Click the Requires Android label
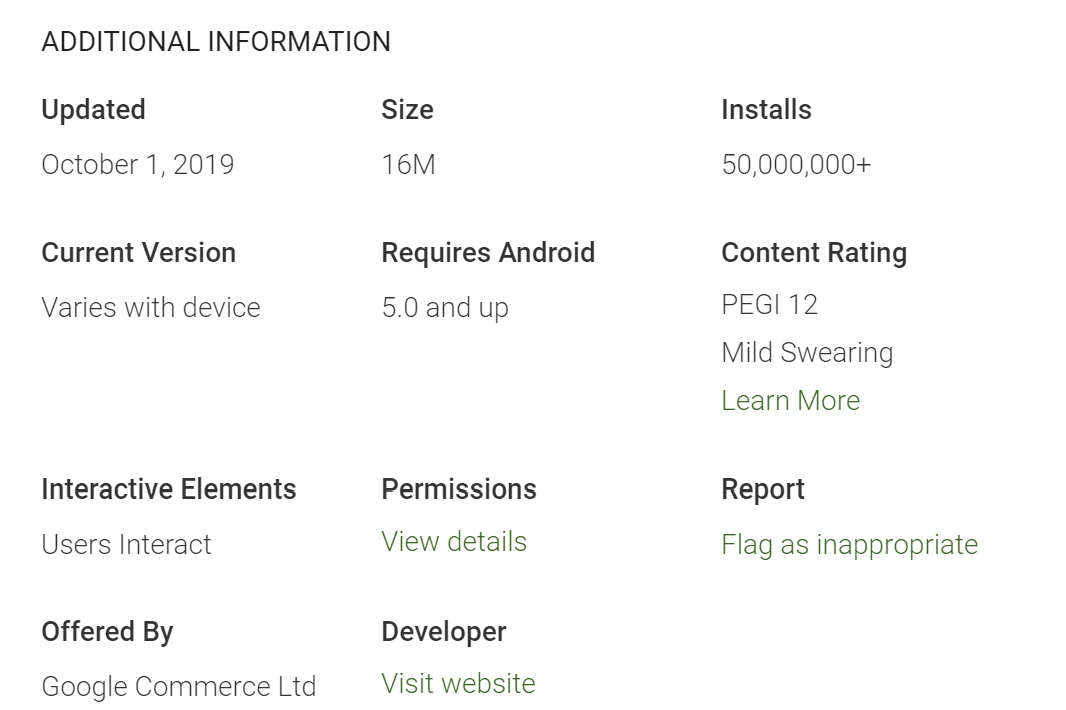 coord(488,253)
